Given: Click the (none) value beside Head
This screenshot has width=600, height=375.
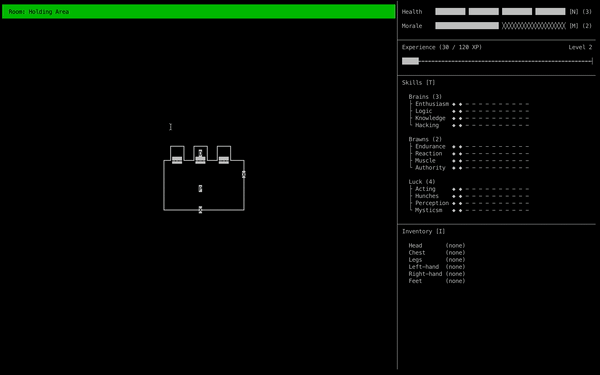Looking at the screenshot, I should click(455, 246).
